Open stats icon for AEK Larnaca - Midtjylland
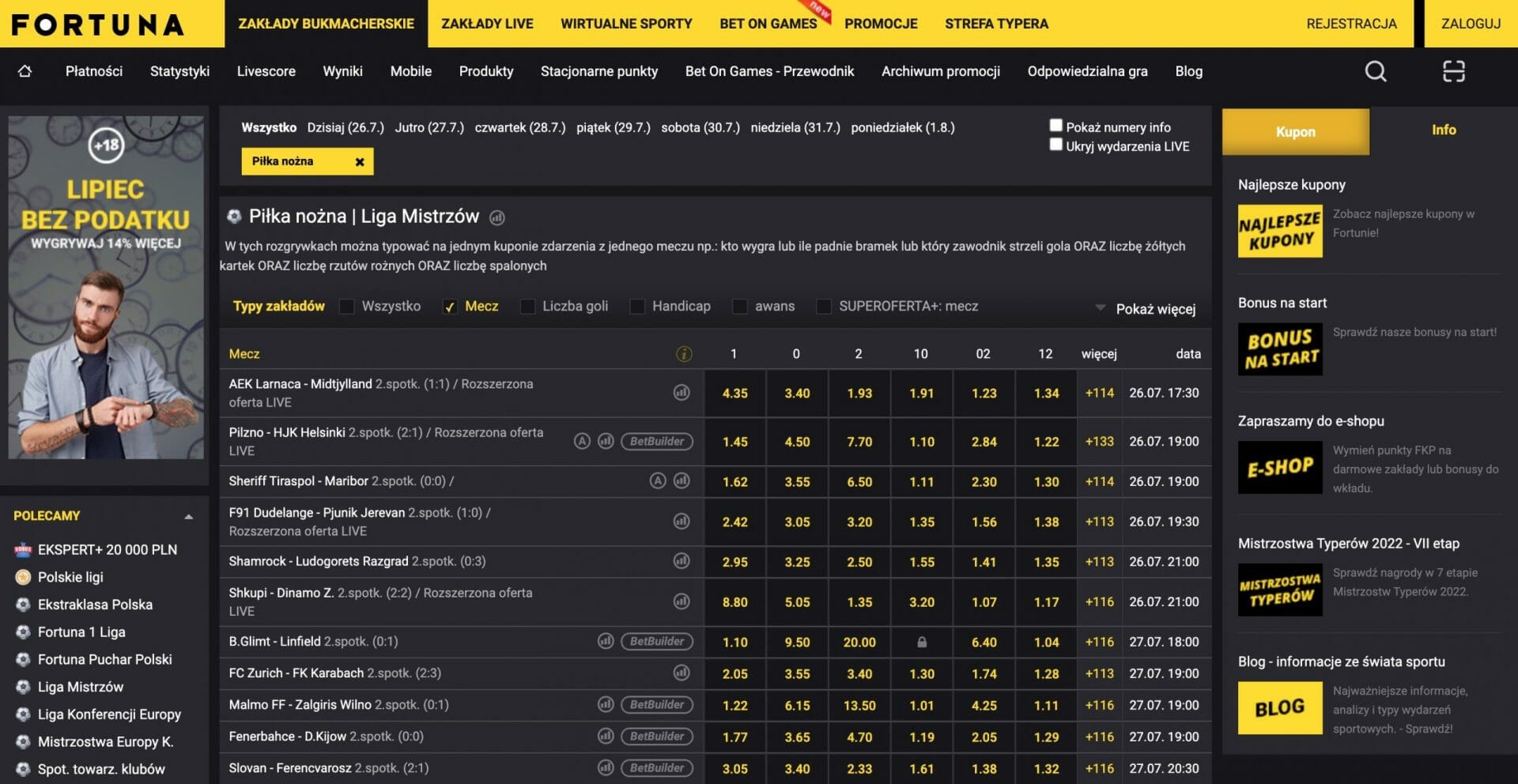Viewport: 1518px width, 784px height. coord(682,393)
